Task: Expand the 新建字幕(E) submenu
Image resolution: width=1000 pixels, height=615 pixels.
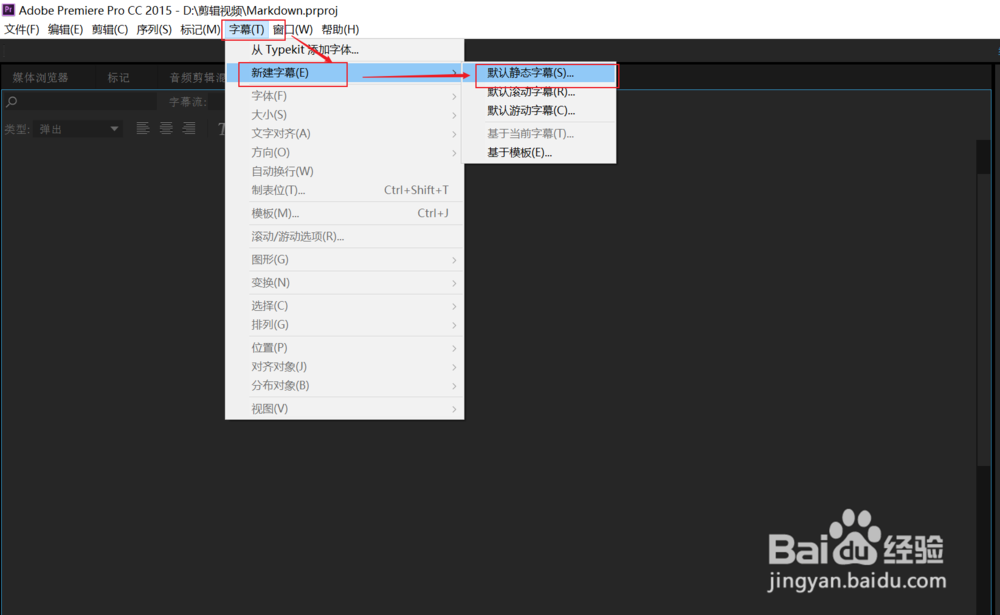Action: 344,73
